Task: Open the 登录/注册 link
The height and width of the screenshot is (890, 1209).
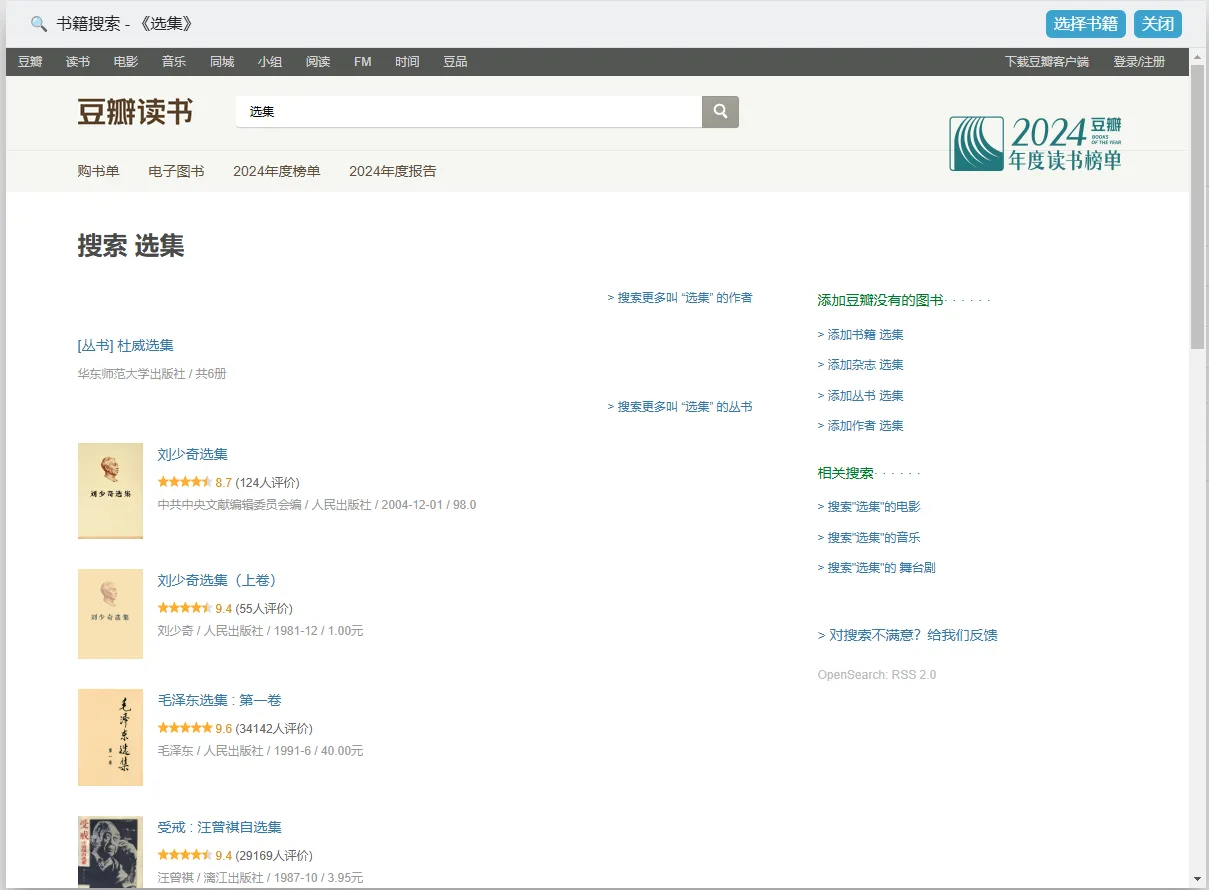Action: (1140, 61)
